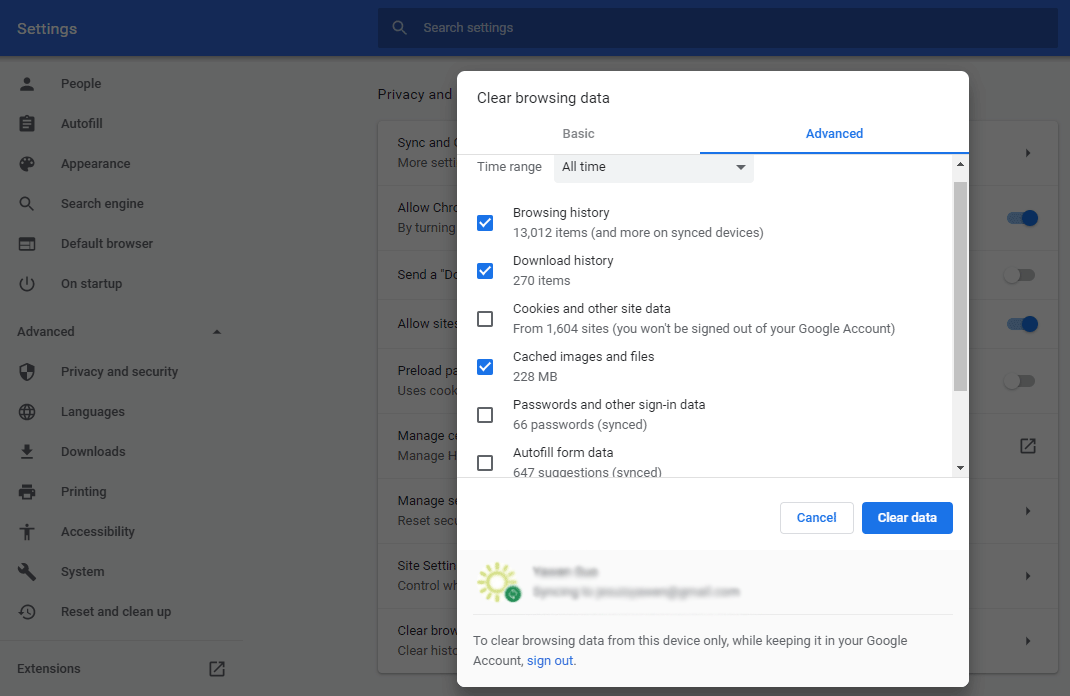The image size is (1070, 696).
Task: Enable the Cookies and other site data checkbox
Action: (x=485, y=318)
